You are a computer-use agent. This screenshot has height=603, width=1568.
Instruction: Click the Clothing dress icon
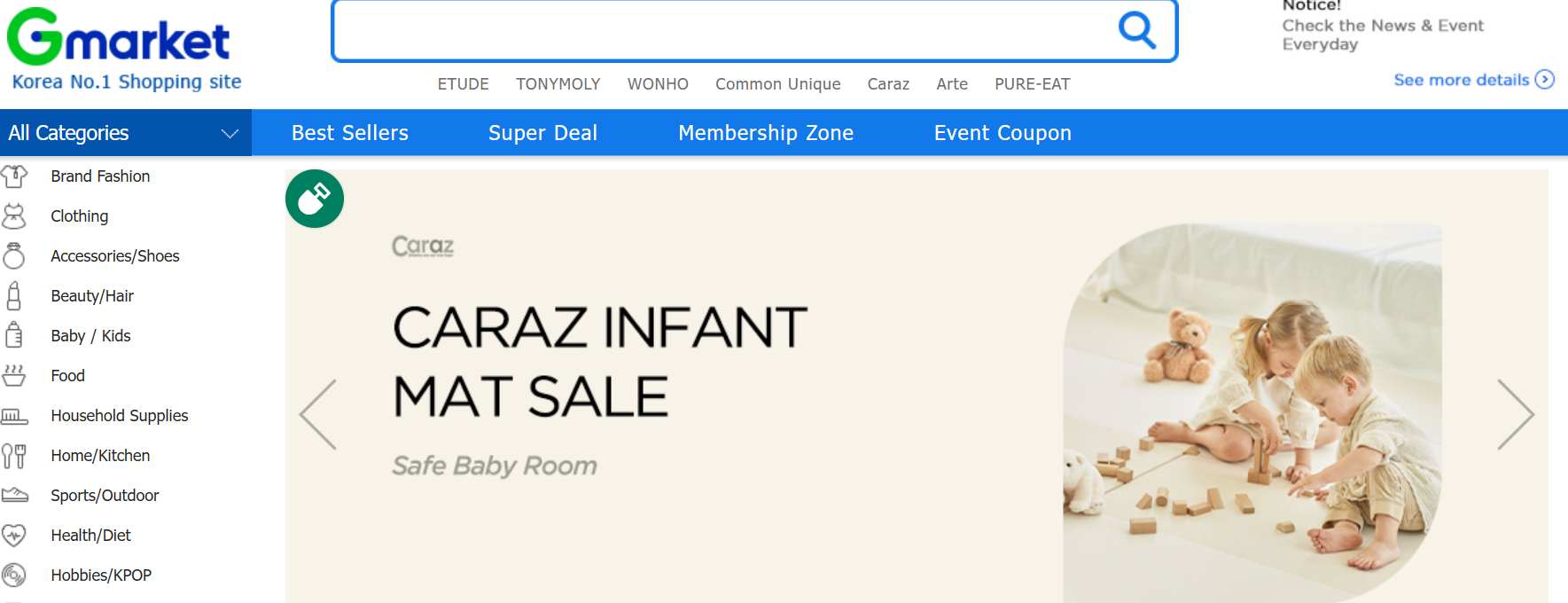pyautogui.click(x=14, y=216)
